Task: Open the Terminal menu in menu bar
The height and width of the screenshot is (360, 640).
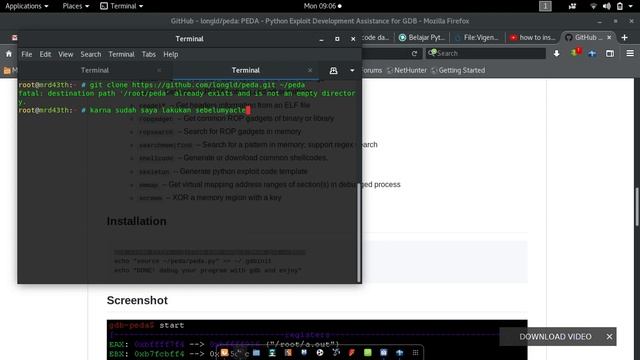Action: coord(121,54)
